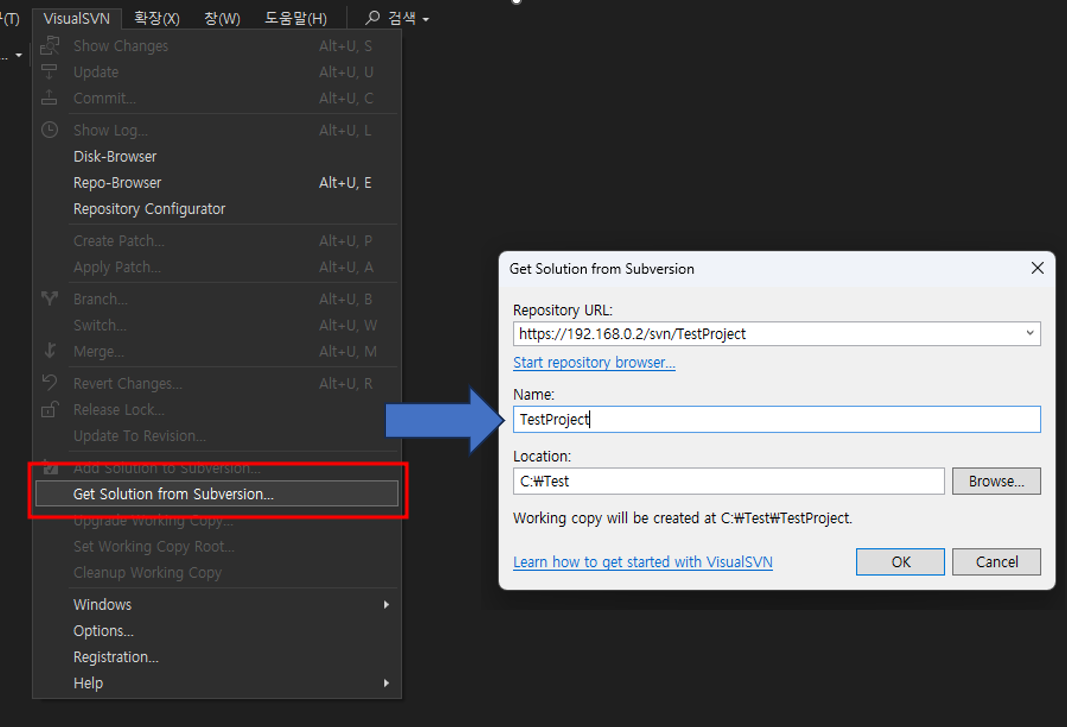Click the Update arrow icon in menu
This screenshot has width=1067, height=727.
49,71
